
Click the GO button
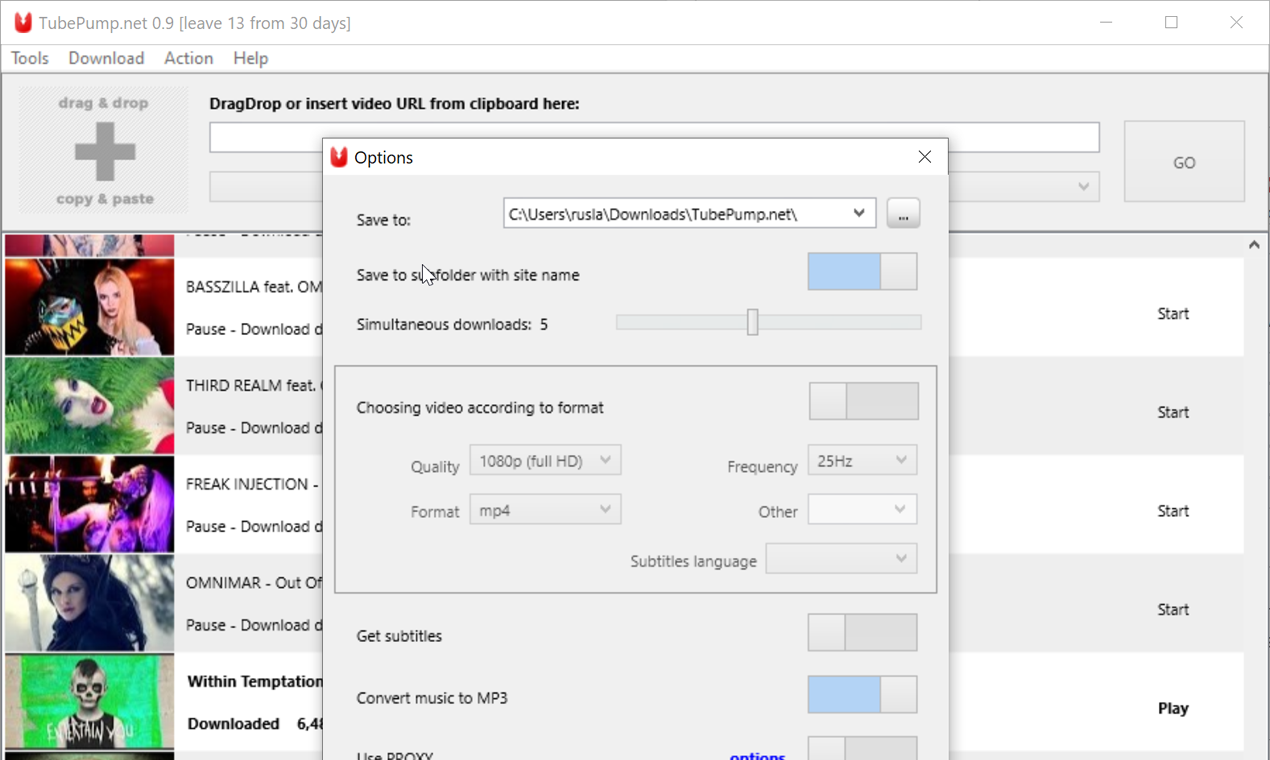[1184, 162]
